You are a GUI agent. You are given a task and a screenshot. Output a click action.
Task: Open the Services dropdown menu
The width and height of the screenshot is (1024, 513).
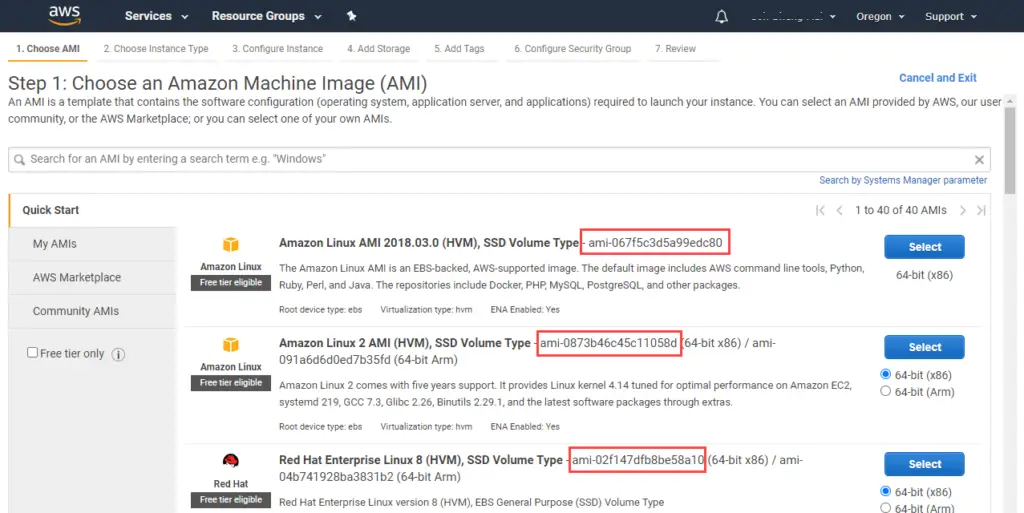[x=156, y=16]
